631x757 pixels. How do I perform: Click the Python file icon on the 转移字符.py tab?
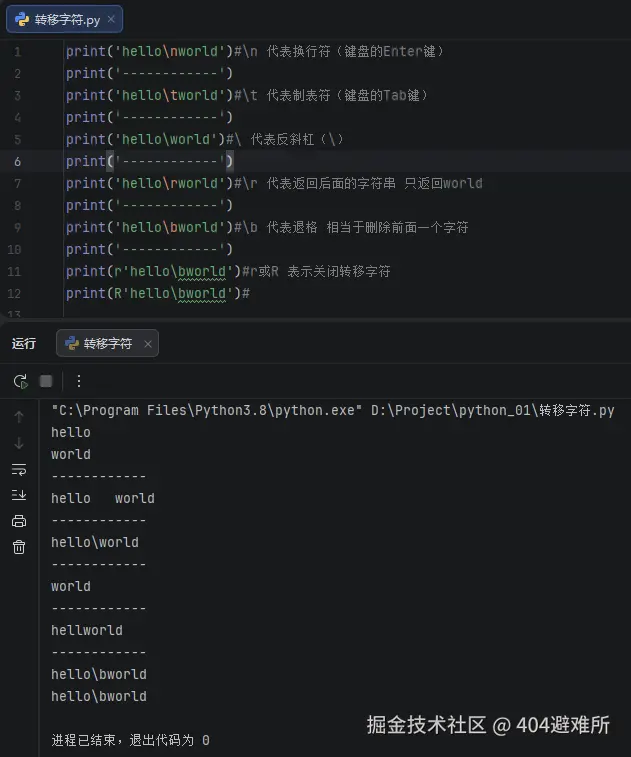[x=21, y=19]
